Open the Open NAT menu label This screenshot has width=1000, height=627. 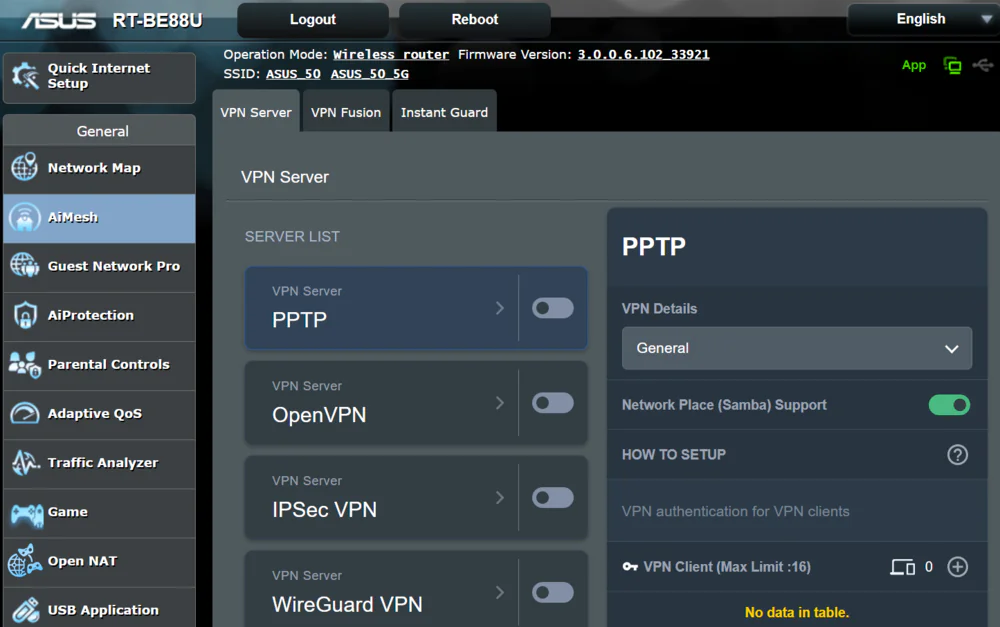[x=82, y=561]
